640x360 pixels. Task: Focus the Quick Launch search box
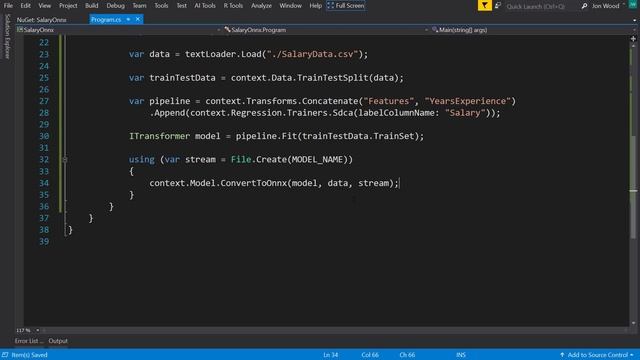(x=540, y=6)
